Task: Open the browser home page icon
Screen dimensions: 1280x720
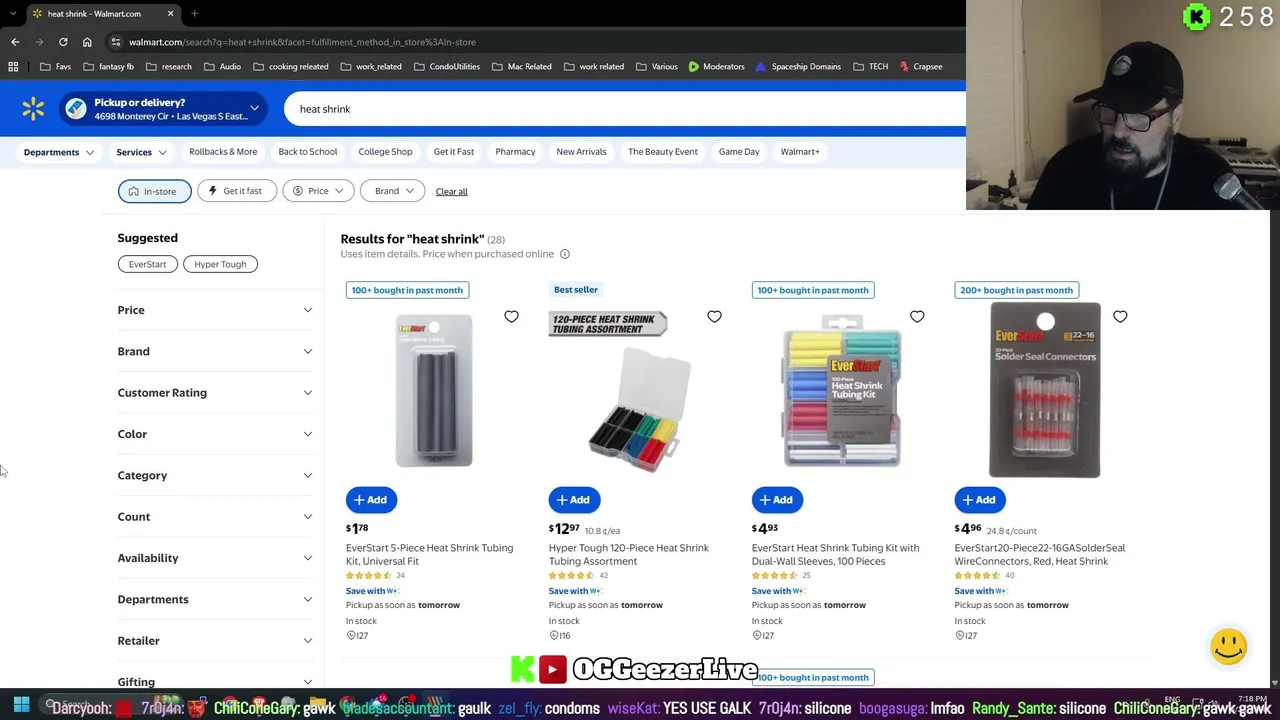Action: [x=87, y=42]
